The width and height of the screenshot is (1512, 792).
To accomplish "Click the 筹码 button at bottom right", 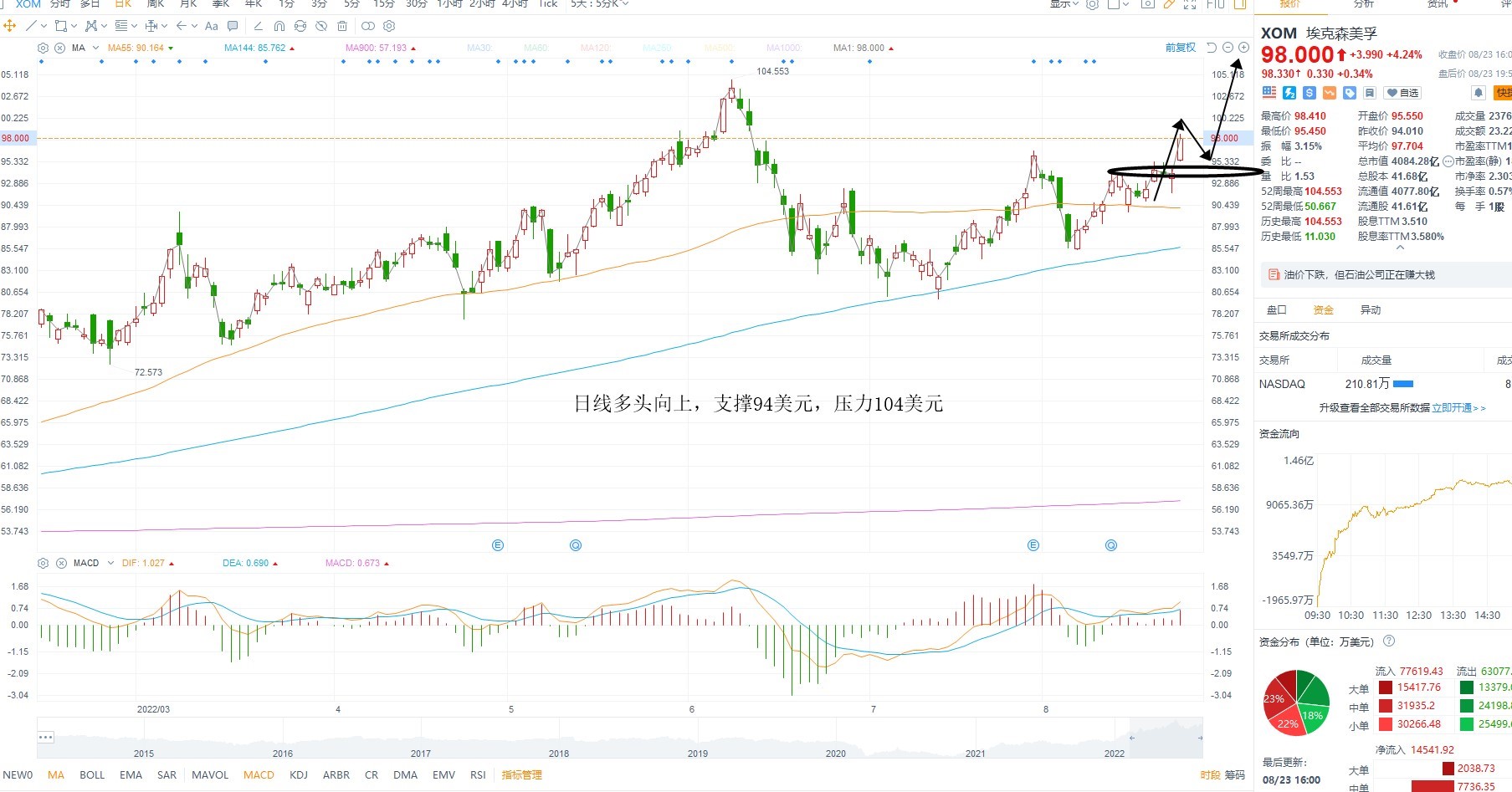I will (x=1235, y=775).
